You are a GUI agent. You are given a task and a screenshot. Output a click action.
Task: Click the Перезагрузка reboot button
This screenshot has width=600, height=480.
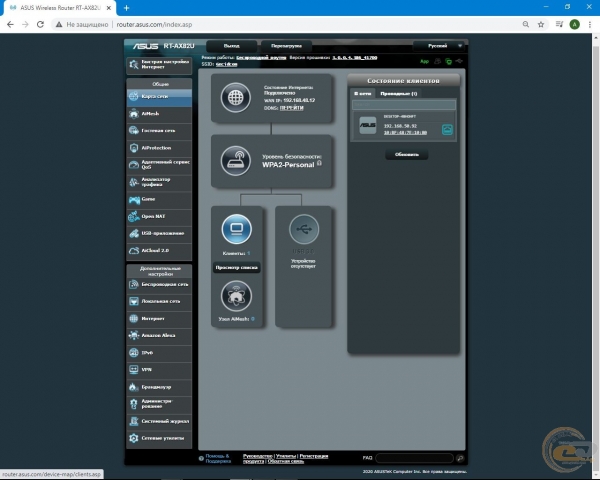coord(286,46)
